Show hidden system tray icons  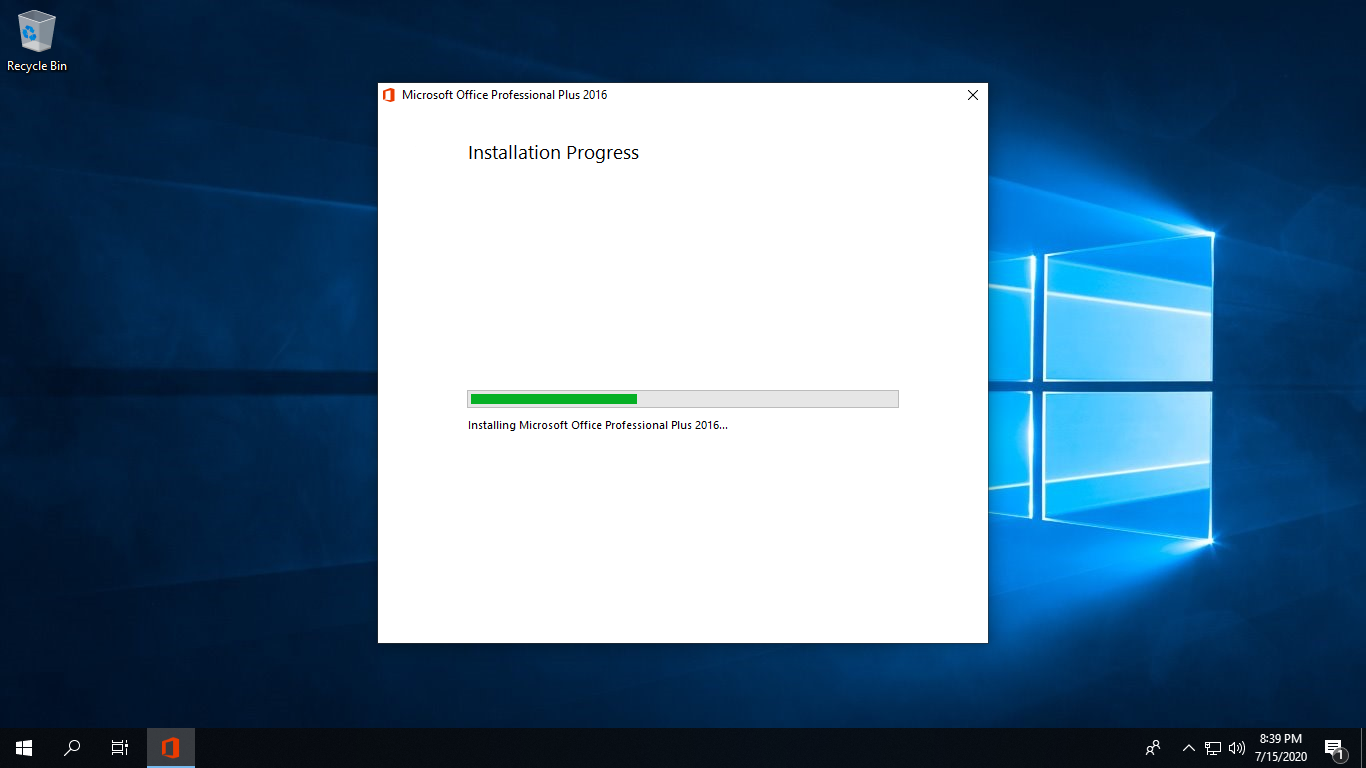pos(1189,748)
